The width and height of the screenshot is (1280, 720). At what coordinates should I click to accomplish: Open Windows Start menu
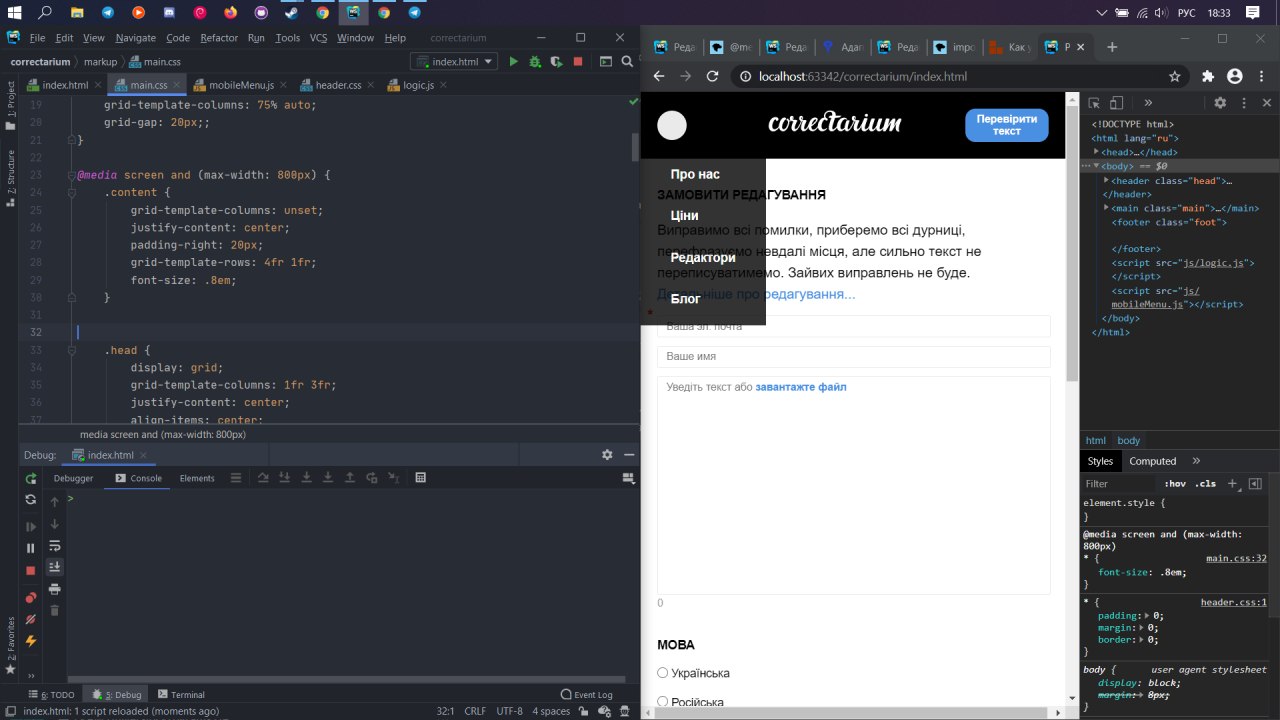pyautogui.click(x=14, y=12)
